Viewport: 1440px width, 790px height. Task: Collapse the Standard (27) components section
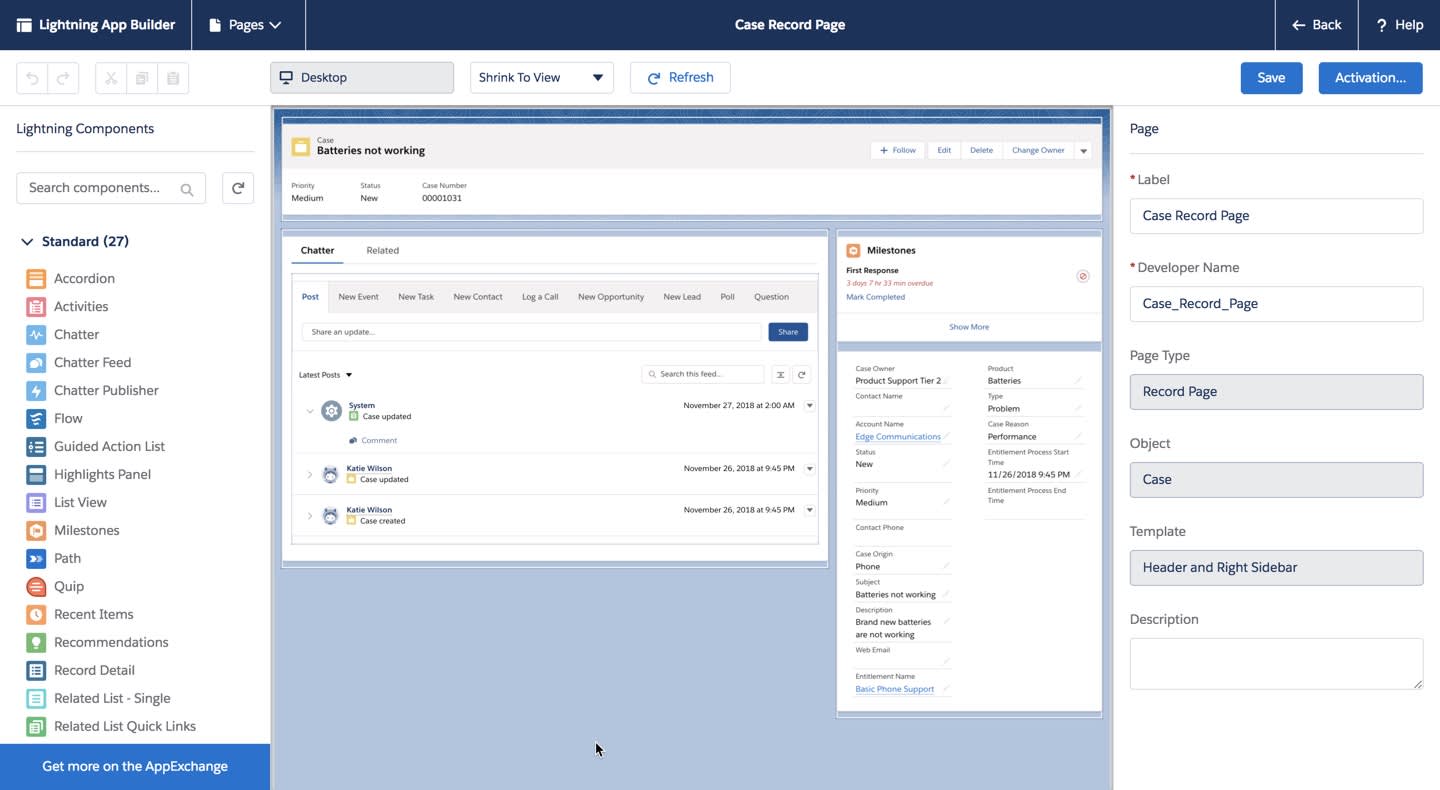coord(27,242)
